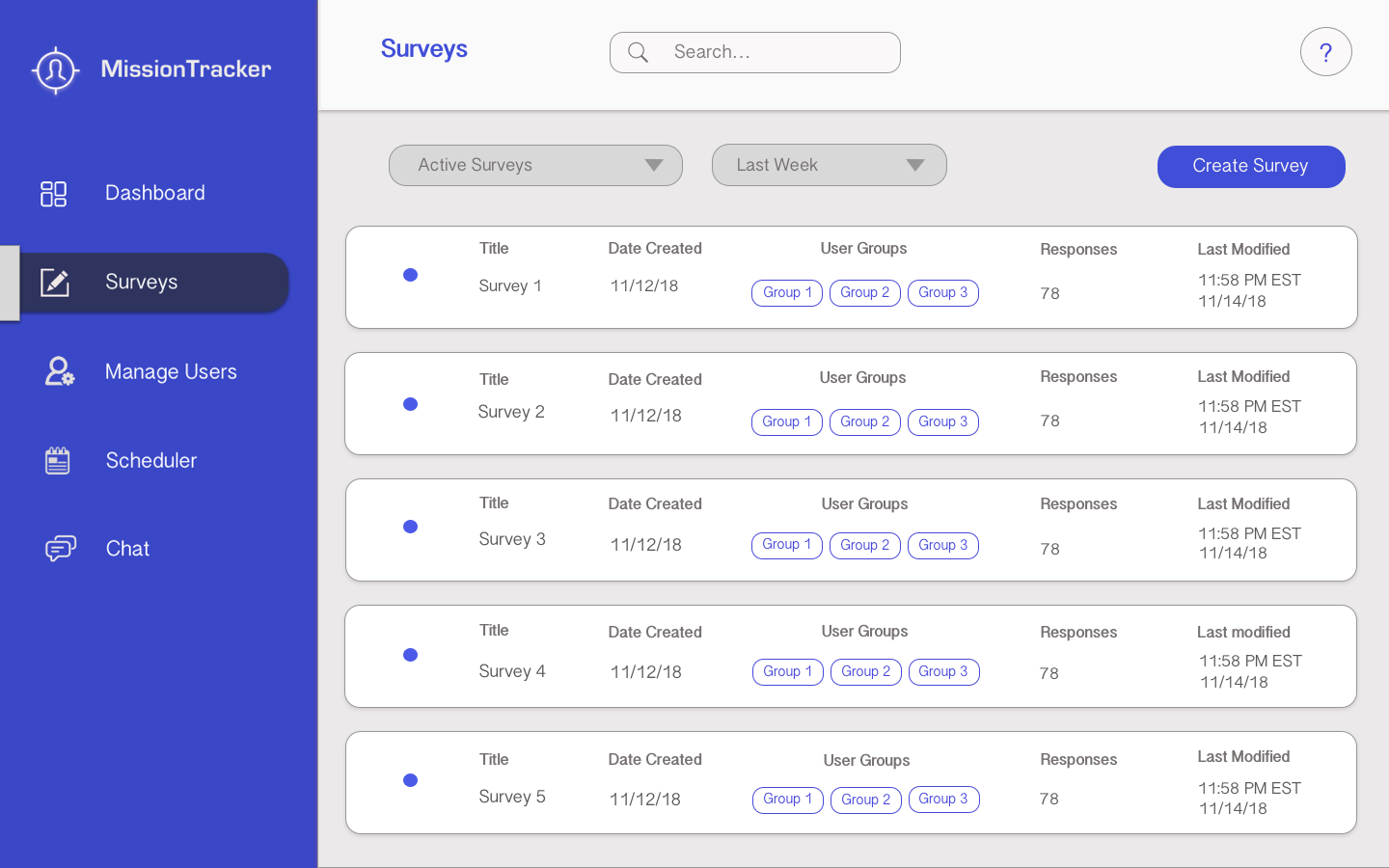Click the arrow on the Active Surveys filter
1389x868 pixels.
tap(654, 166)
